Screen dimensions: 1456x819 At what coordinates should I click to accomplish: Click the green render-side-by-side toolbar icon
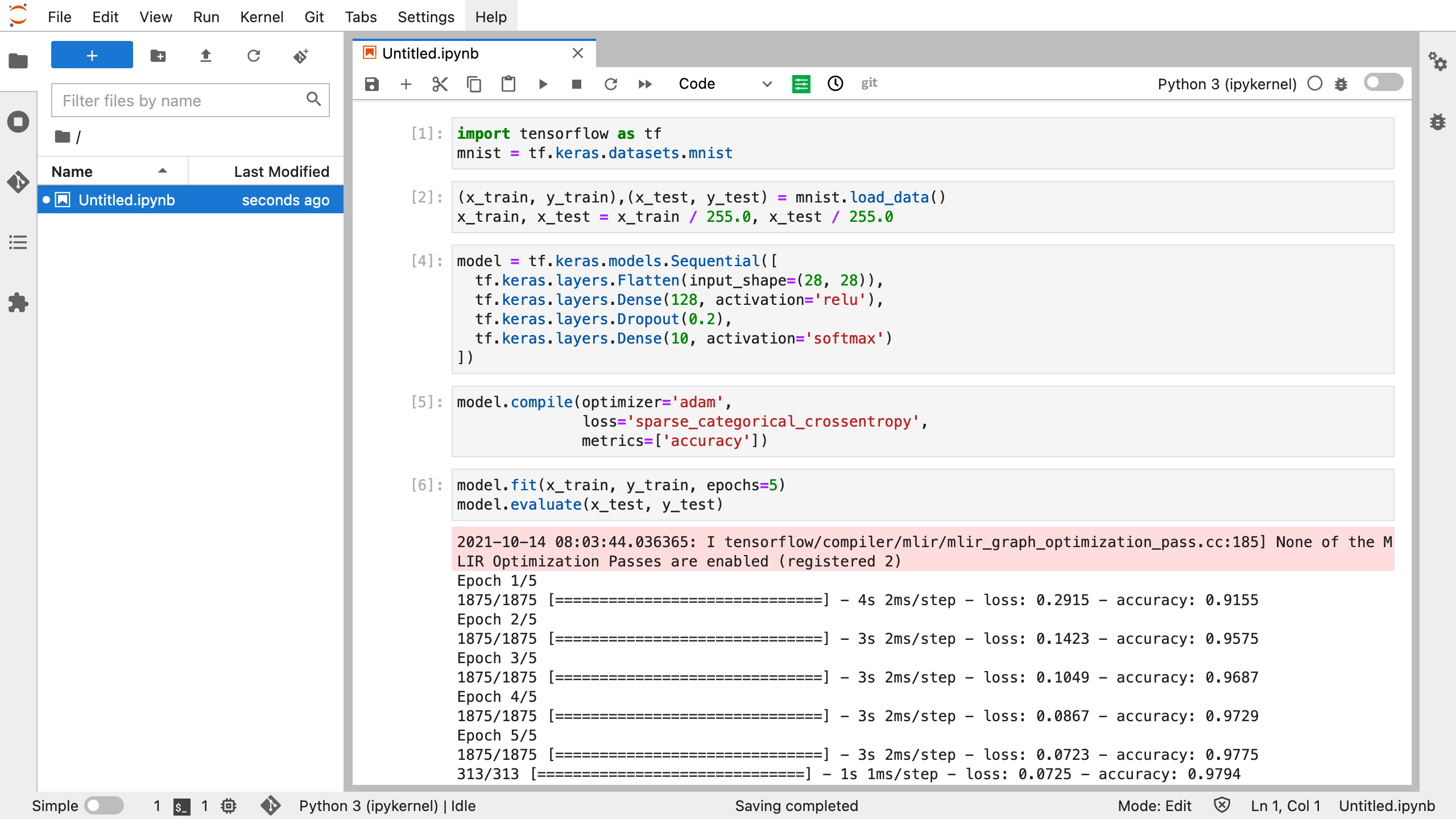point(801,84)
